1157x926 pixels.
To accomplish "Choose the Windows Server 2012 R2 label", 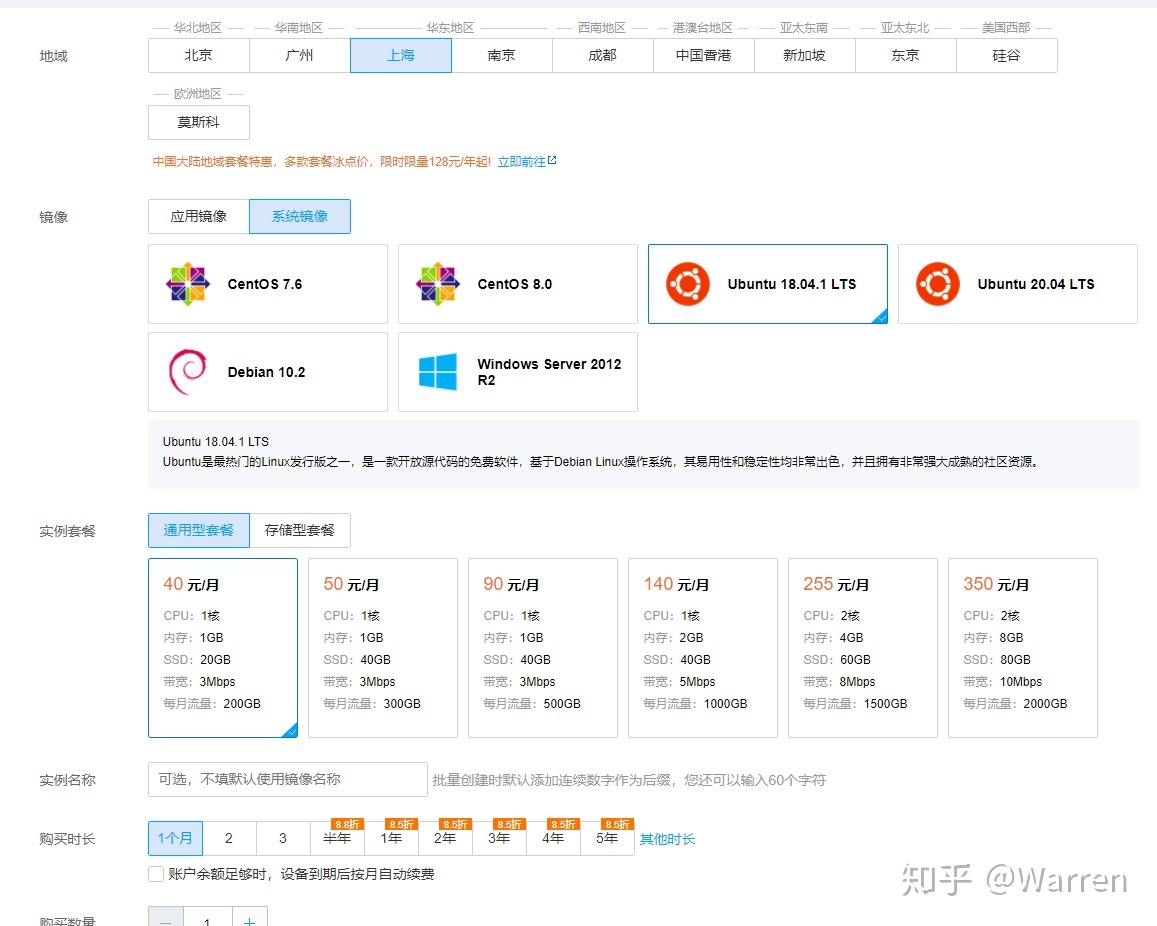I will 549,372.
